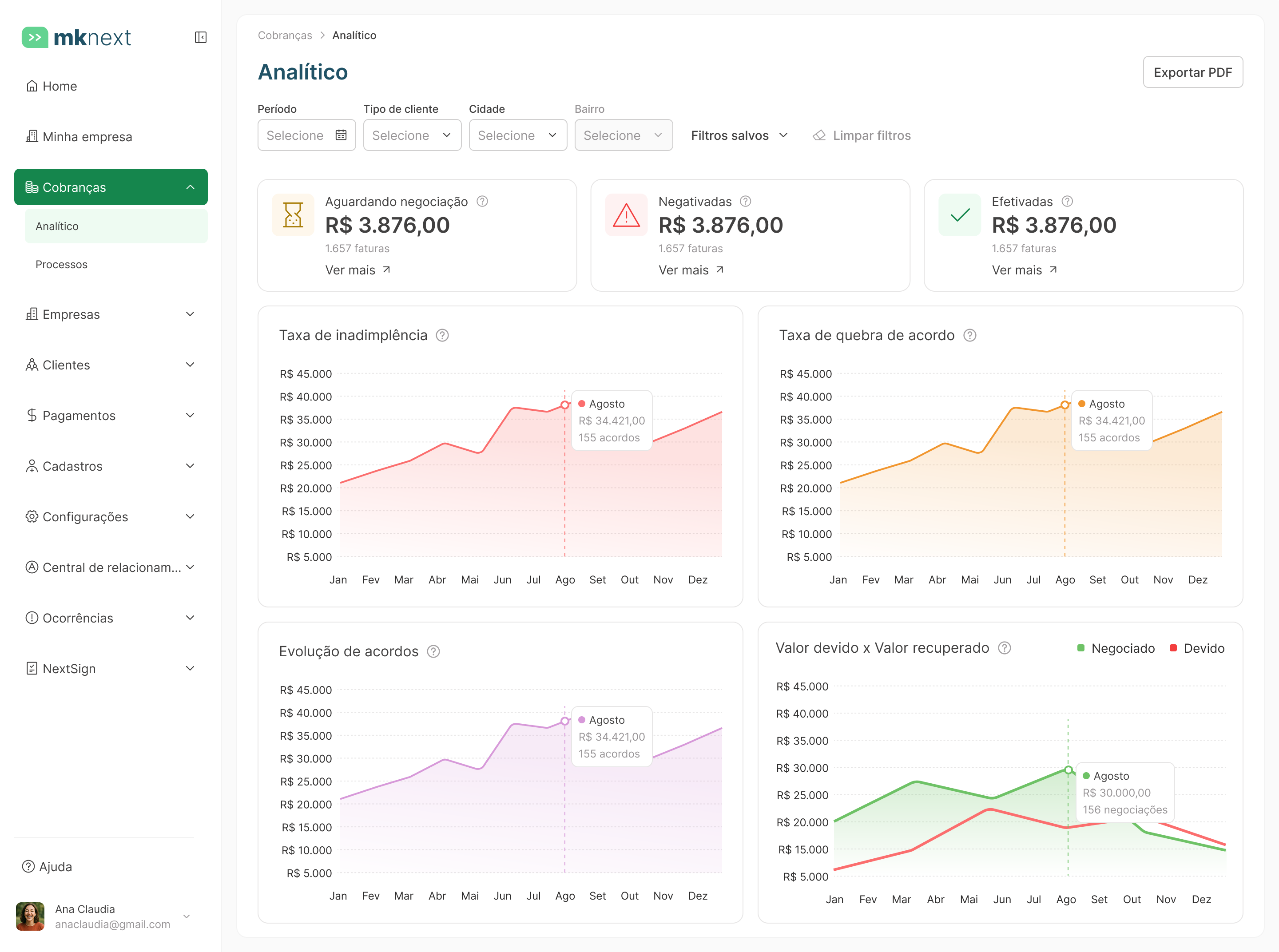Image resolution: width=1279 pixels, height=952 pixels.
Task: Expand the Filtros salvos menu
Action: [739, 135]
